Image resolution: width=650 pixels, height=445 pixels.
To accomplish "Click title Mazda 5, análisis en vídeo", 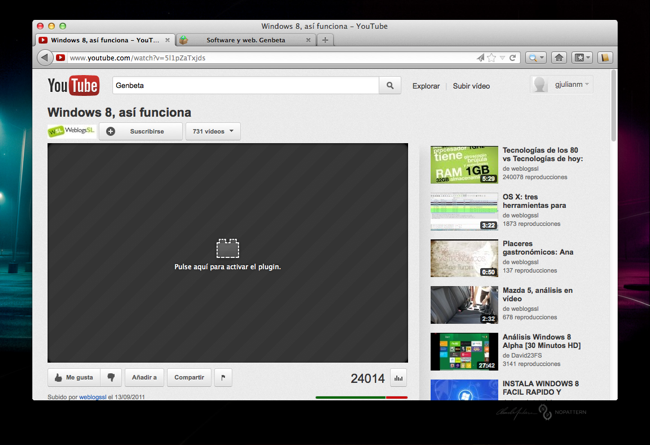I will (537, 294).
